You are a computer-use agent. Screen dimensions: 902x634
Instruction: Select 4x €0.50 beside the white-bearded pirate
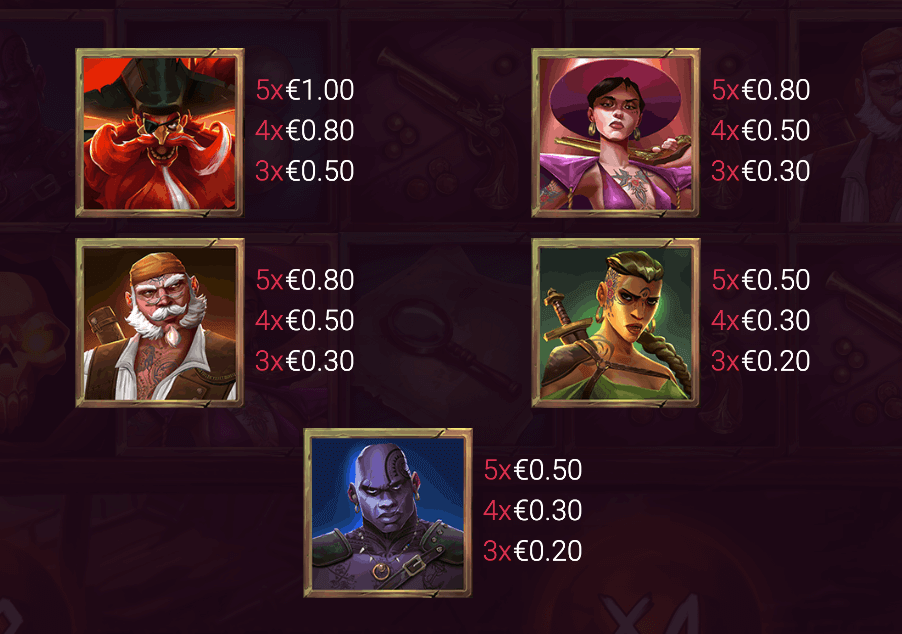pos(305,320)
